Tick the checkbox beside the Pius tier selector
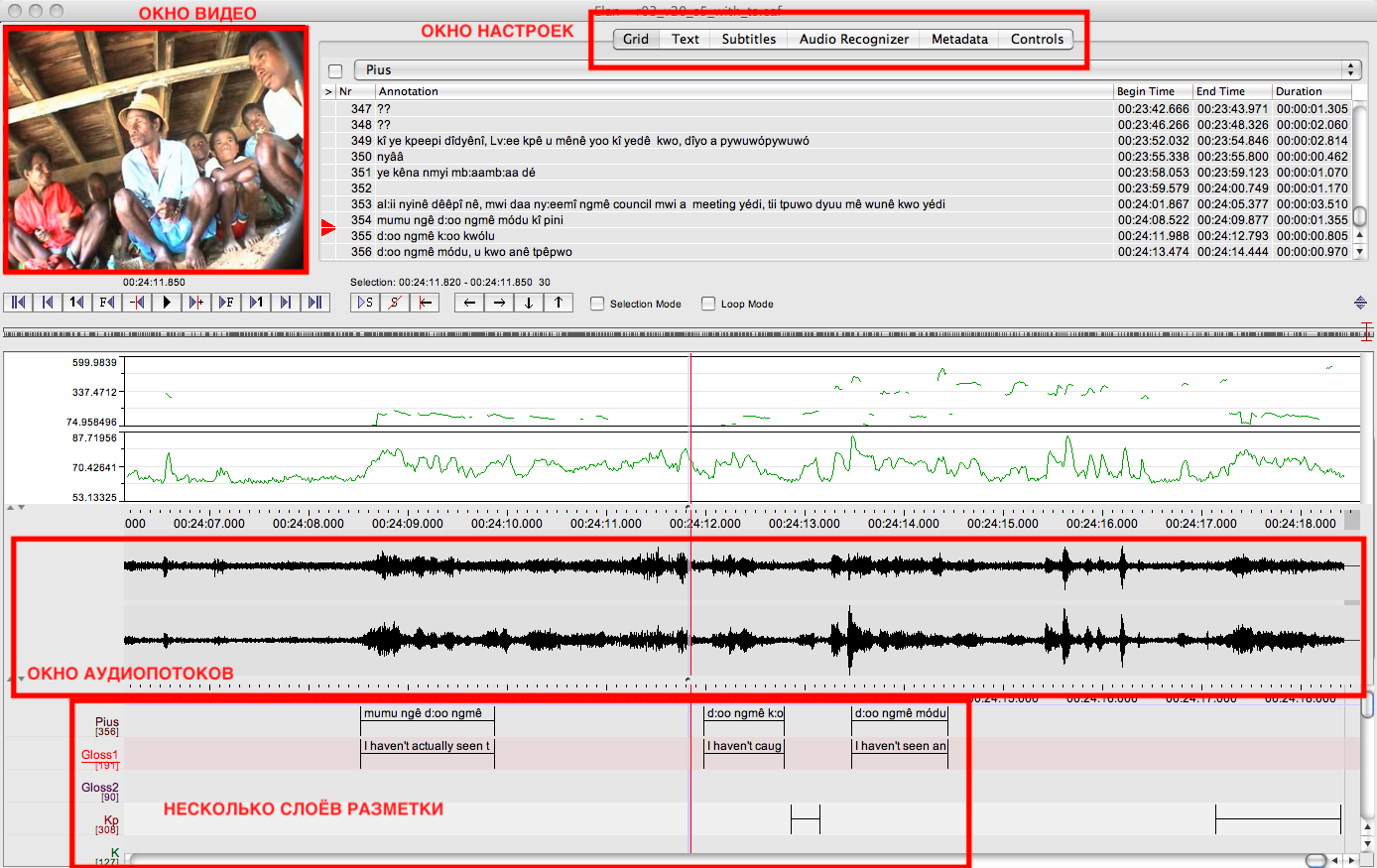This screenshot has height=868, width=1377. 335,70
